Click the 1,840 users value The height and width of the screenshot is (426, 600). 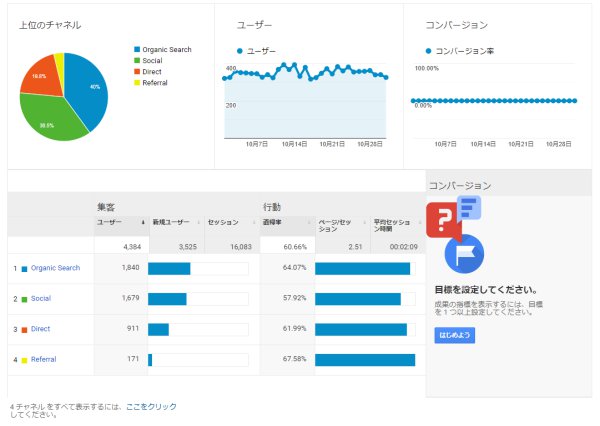130,268
